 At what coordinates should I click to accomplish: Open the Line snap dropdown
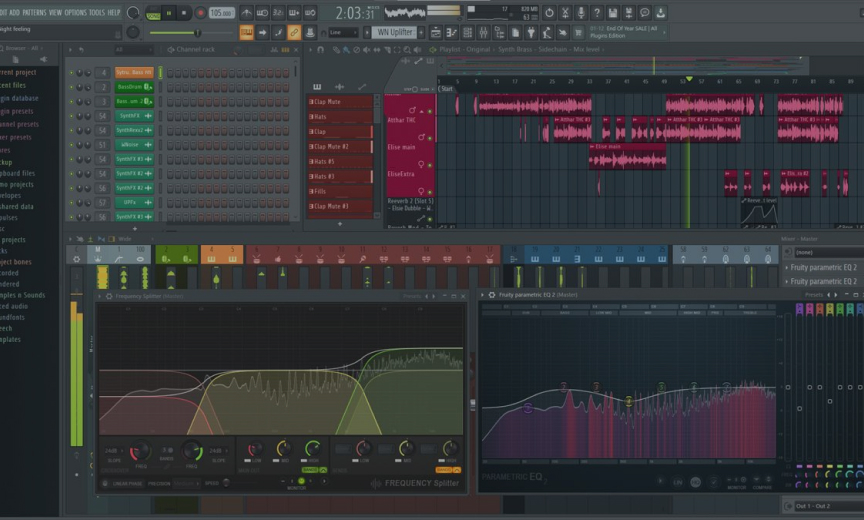[343, 32]
